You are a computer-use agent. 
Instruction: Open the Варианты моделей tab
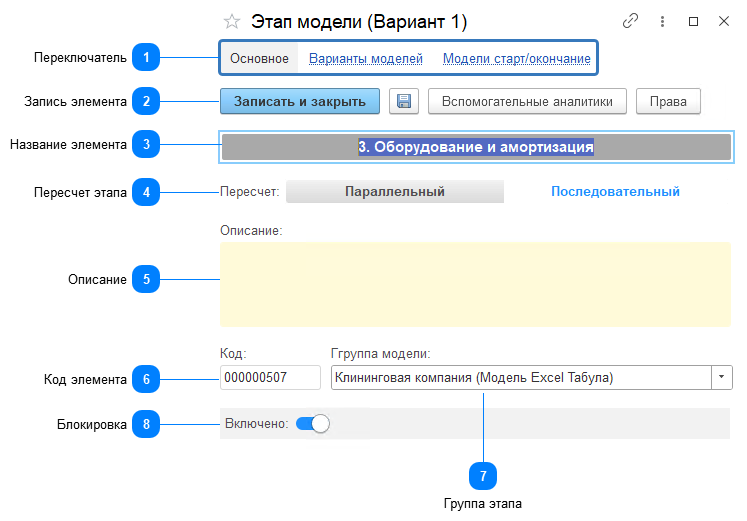366,59
